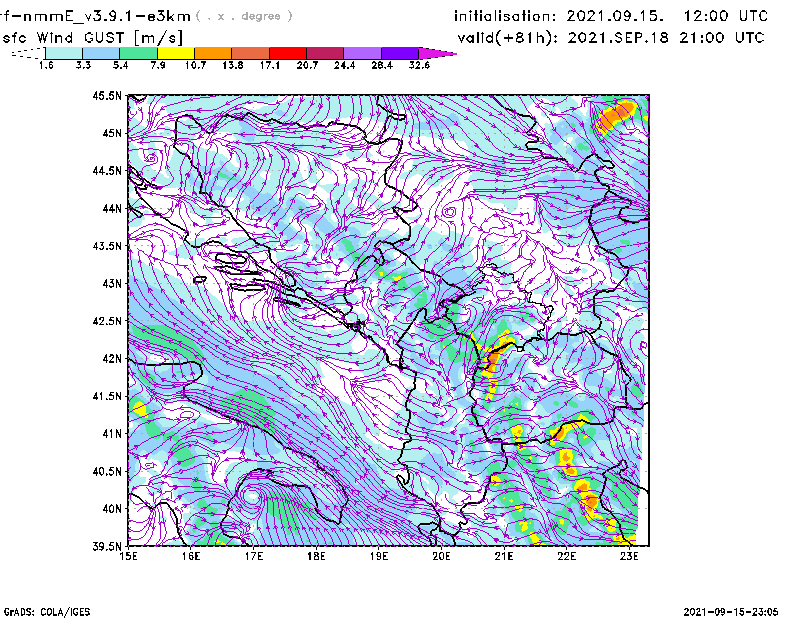Viewport: 800px width, 618px height.
Task: Click the '44N' latitude label
Action: click(112, 208)
